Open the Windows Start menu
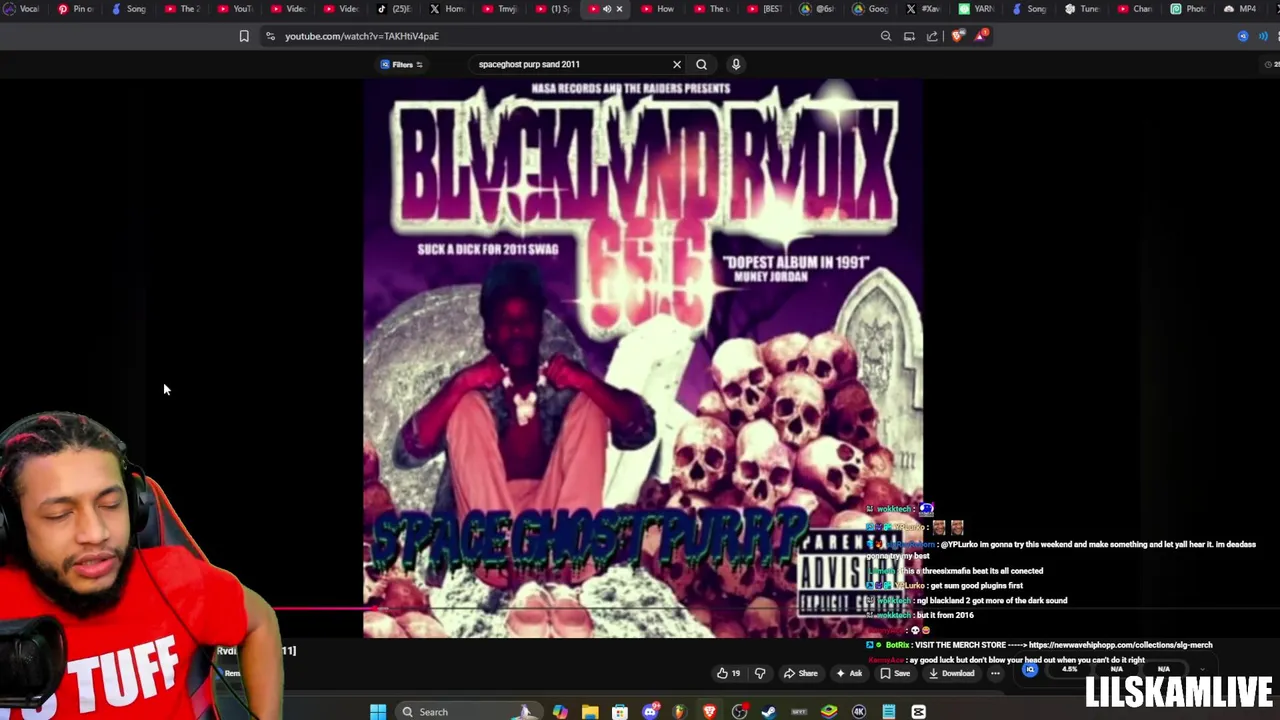Image resolution: width=1280 pixels, height=720 pixels. coord(378,712)
